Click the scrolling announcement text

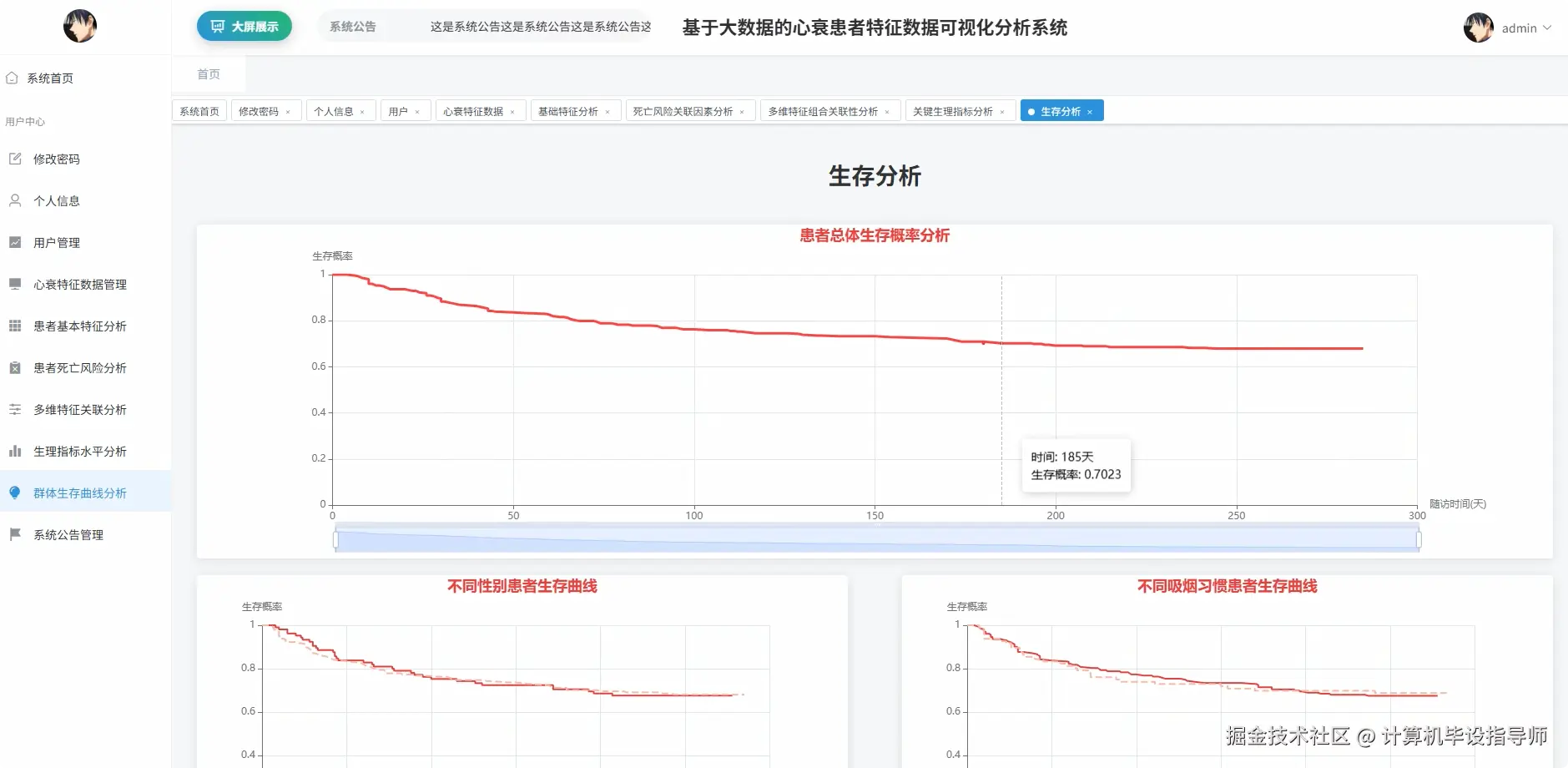540,27
